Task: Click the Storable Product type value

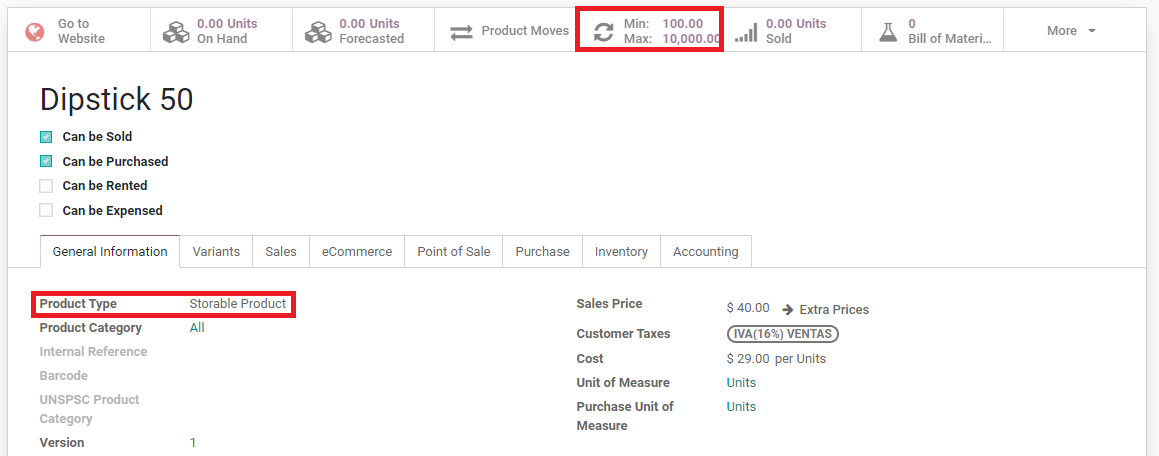Action: 238,304
